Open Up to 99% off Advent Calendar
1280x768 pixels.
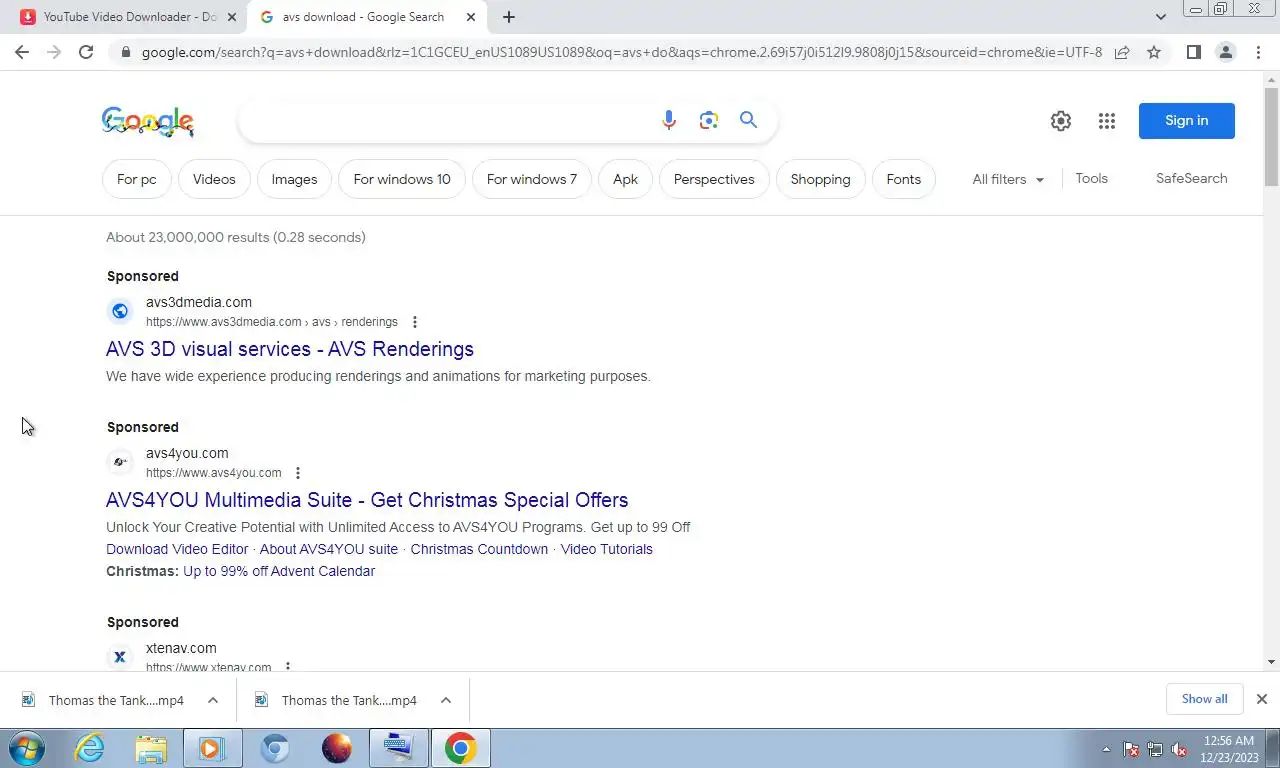tap(279, 571)
